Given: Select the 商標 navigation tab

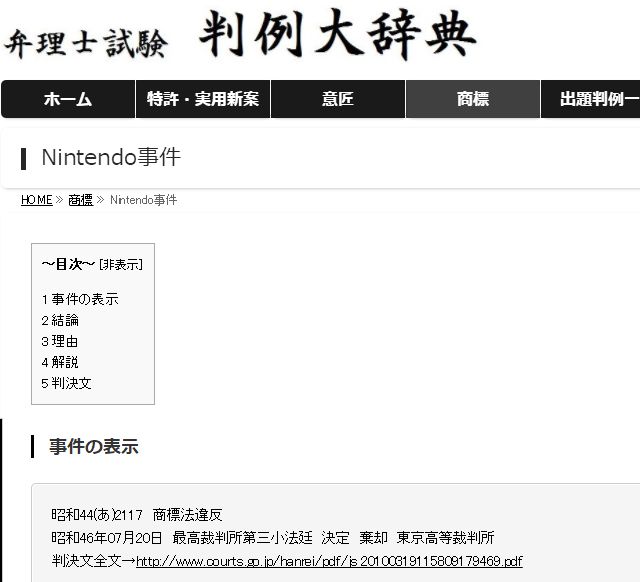Looking at the screenshot, I should click(x=473, y=99).
